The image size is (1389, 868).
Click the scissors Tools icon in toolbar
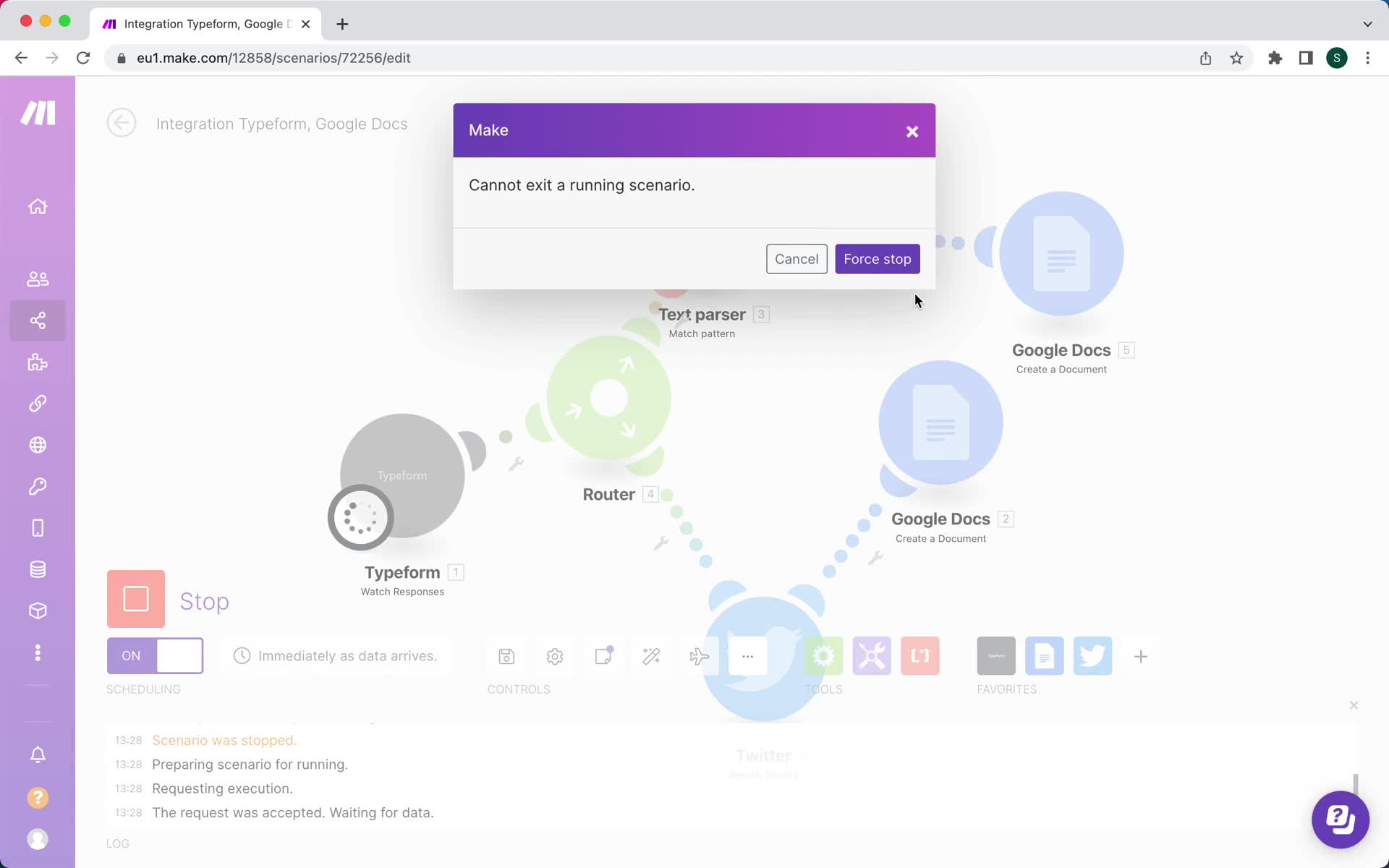pyautogui.click(x=871, y=655)
